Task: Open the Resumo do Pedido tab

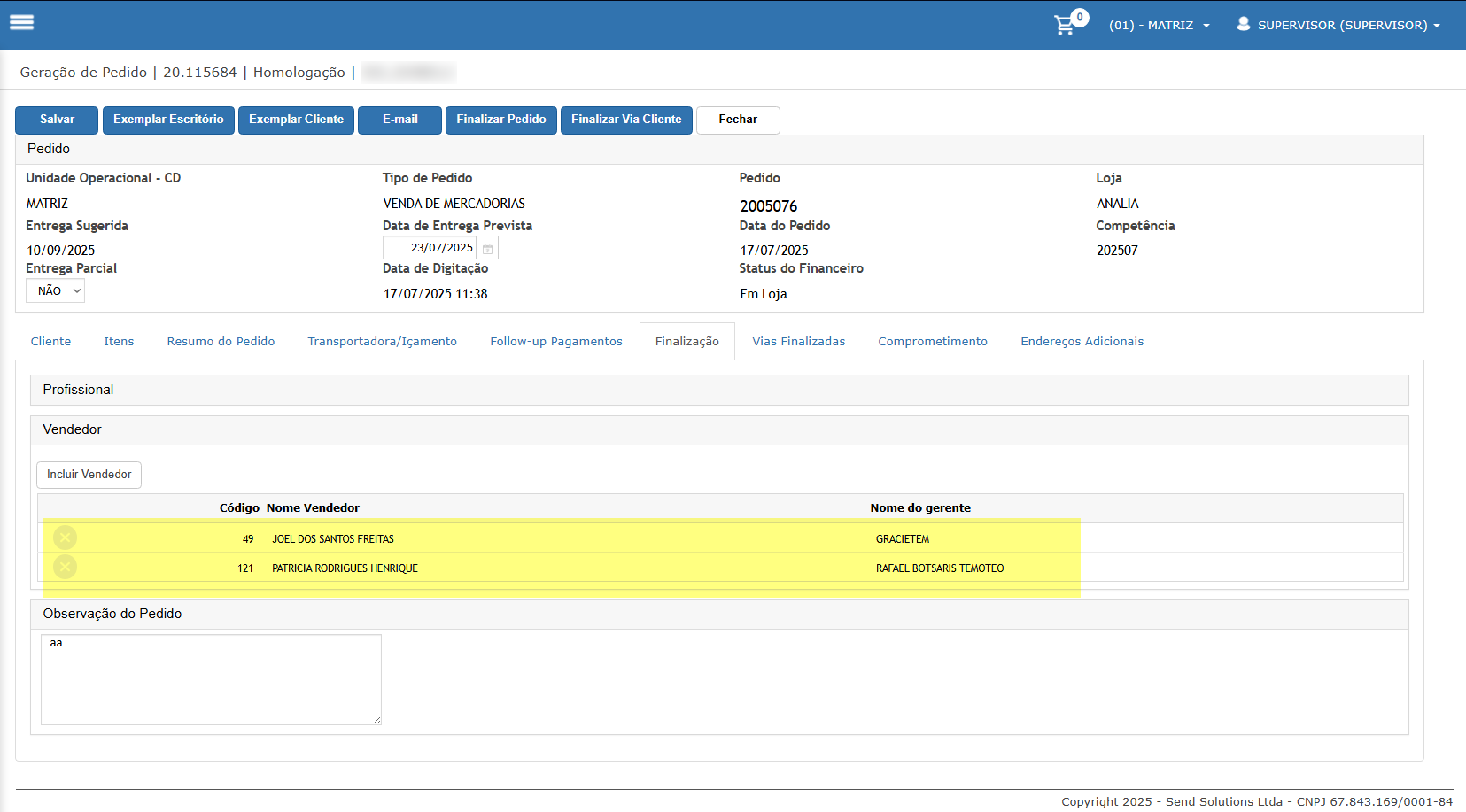Action: (x=221, y=341)
